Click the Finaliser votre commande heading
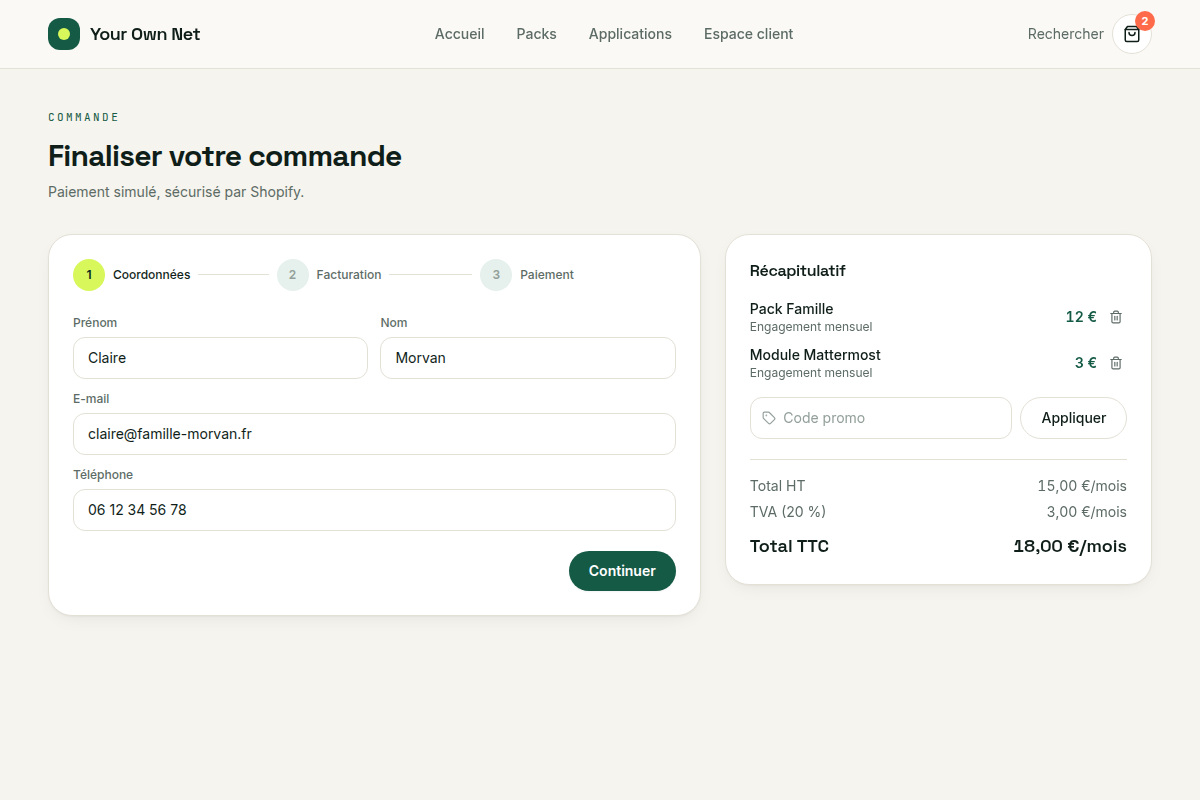Viewport: 1200px width, 800px height. (225, 156)
